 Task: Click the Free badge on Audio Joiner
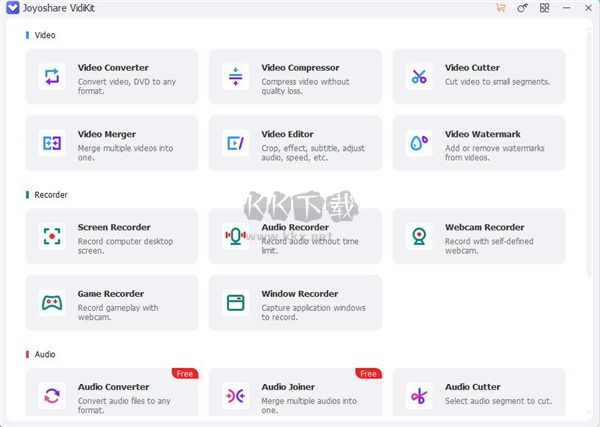[368, 373]
